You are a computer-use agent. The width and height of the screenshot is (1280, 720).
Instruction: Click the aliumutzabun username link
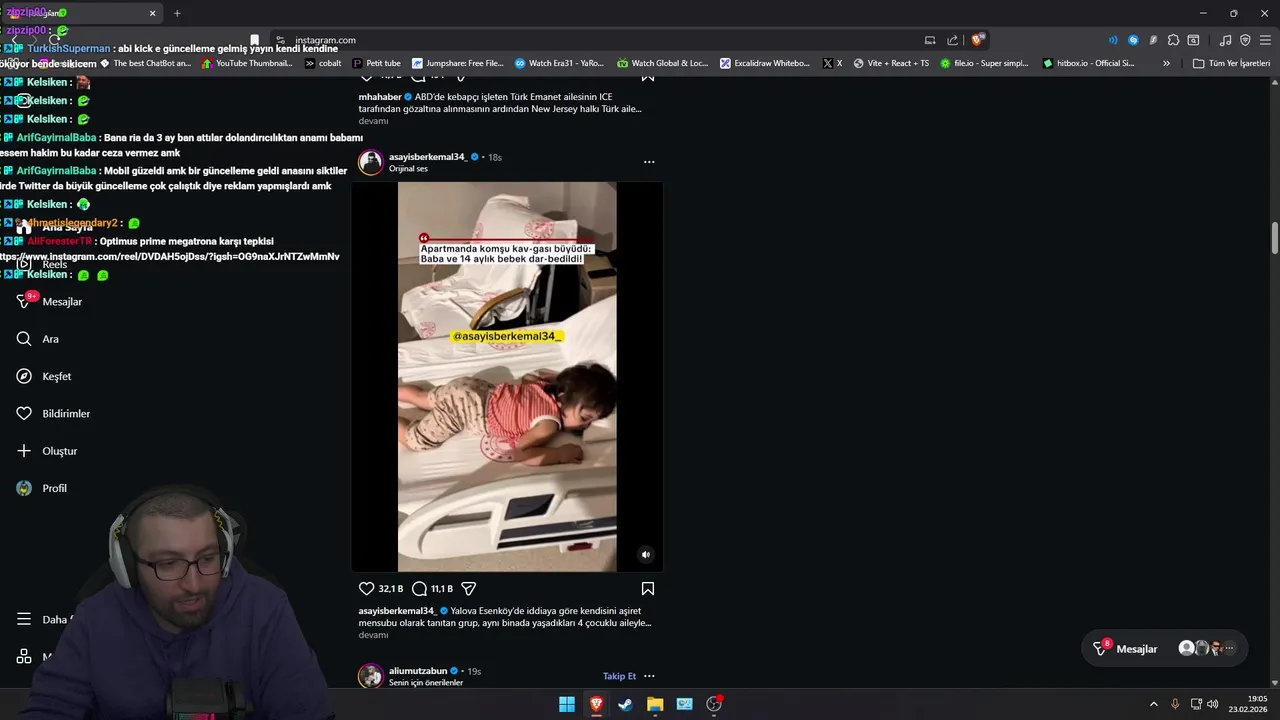pyautogui.click(x=418, y=671)
